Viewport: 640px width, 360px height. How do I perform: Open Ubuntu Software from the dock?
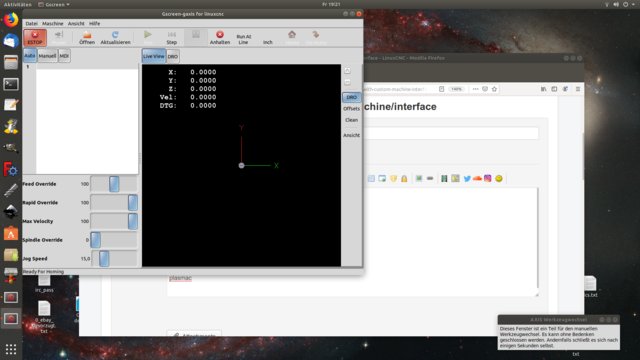coord(11,233)
